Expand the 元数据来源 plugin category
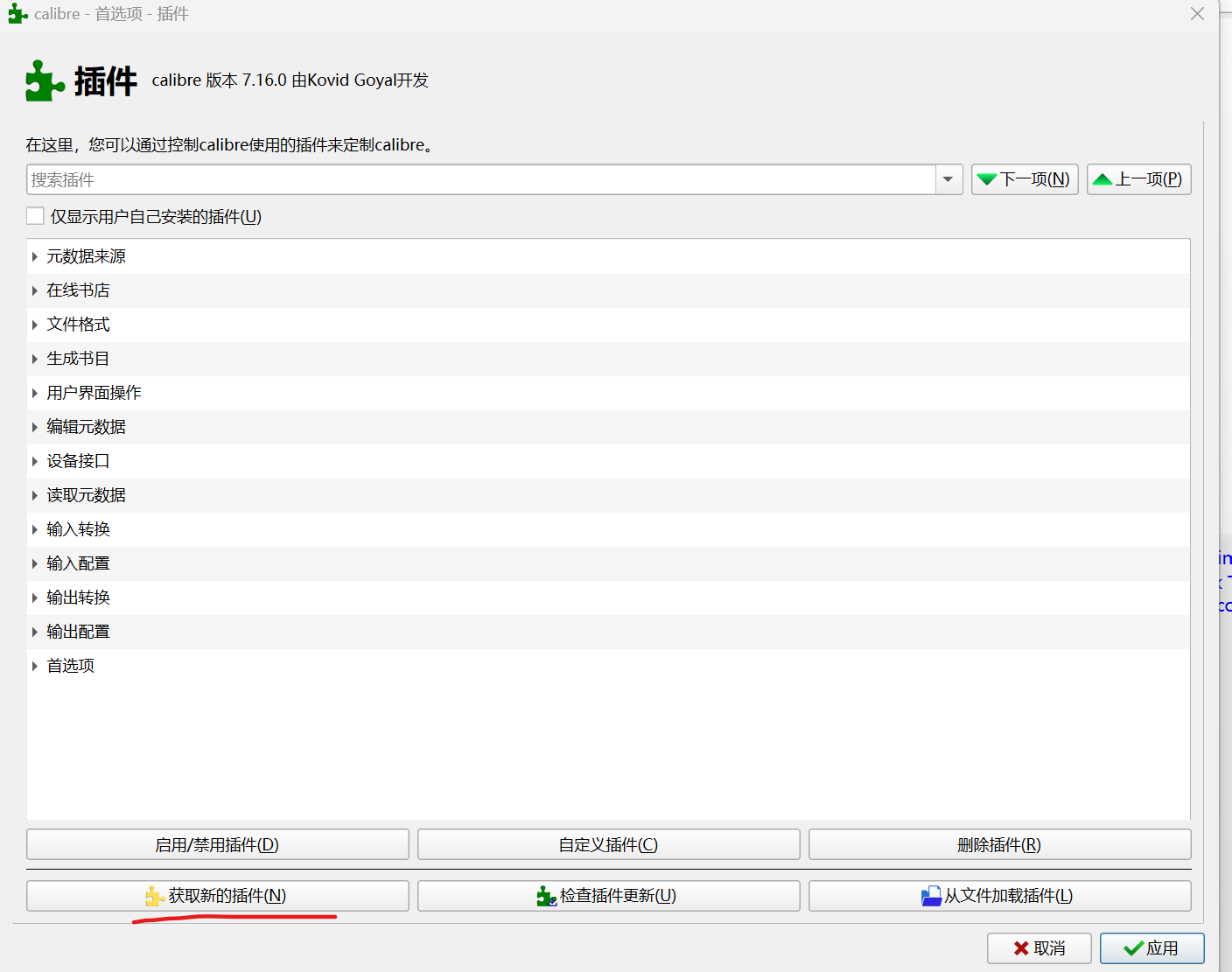1232x972 pixels. [35, 256]
